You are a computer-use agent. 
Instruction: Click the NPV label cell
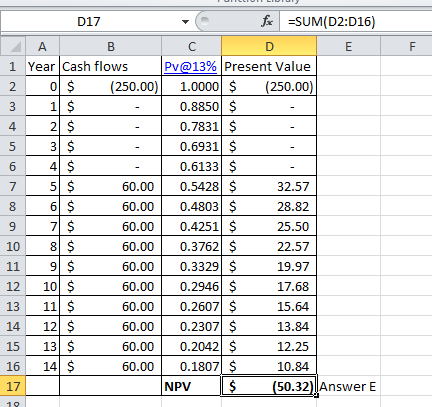192,386
